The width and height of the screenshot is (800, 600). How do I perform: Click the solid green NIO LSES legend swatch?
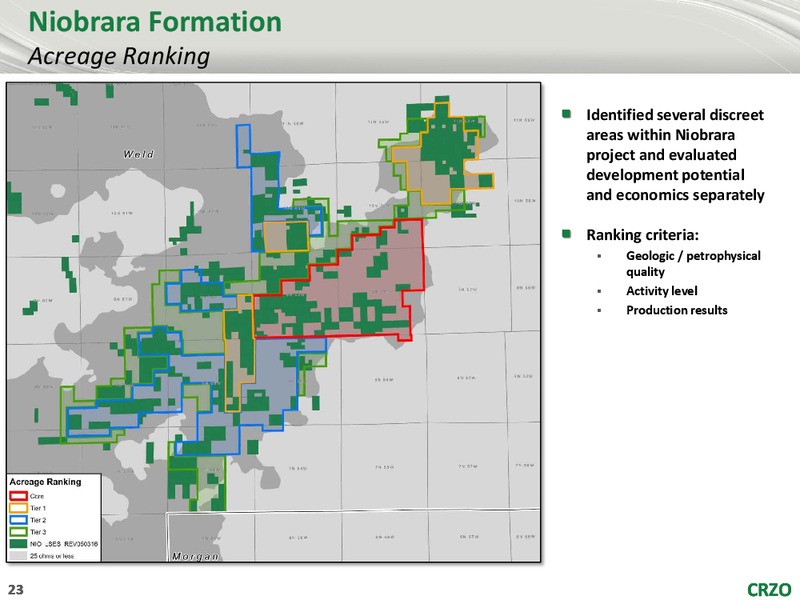18,544
